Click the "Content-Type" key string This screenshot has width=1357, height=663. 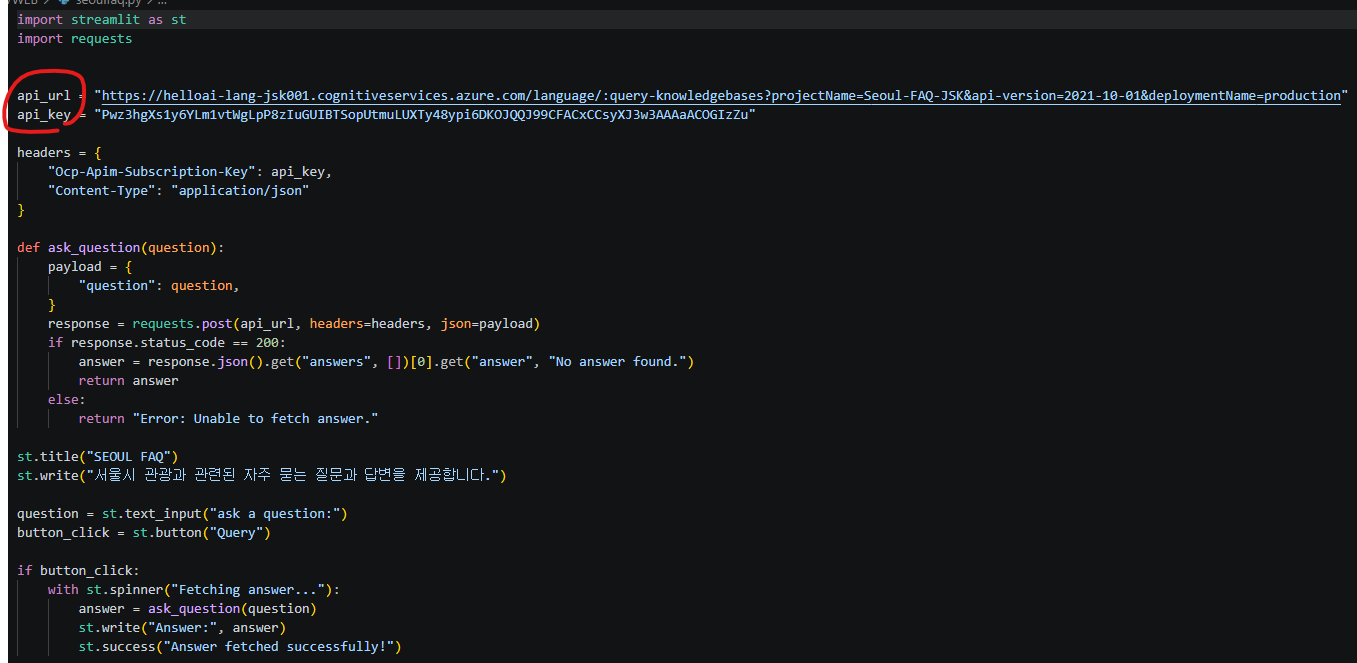click(x=101, y=191)
